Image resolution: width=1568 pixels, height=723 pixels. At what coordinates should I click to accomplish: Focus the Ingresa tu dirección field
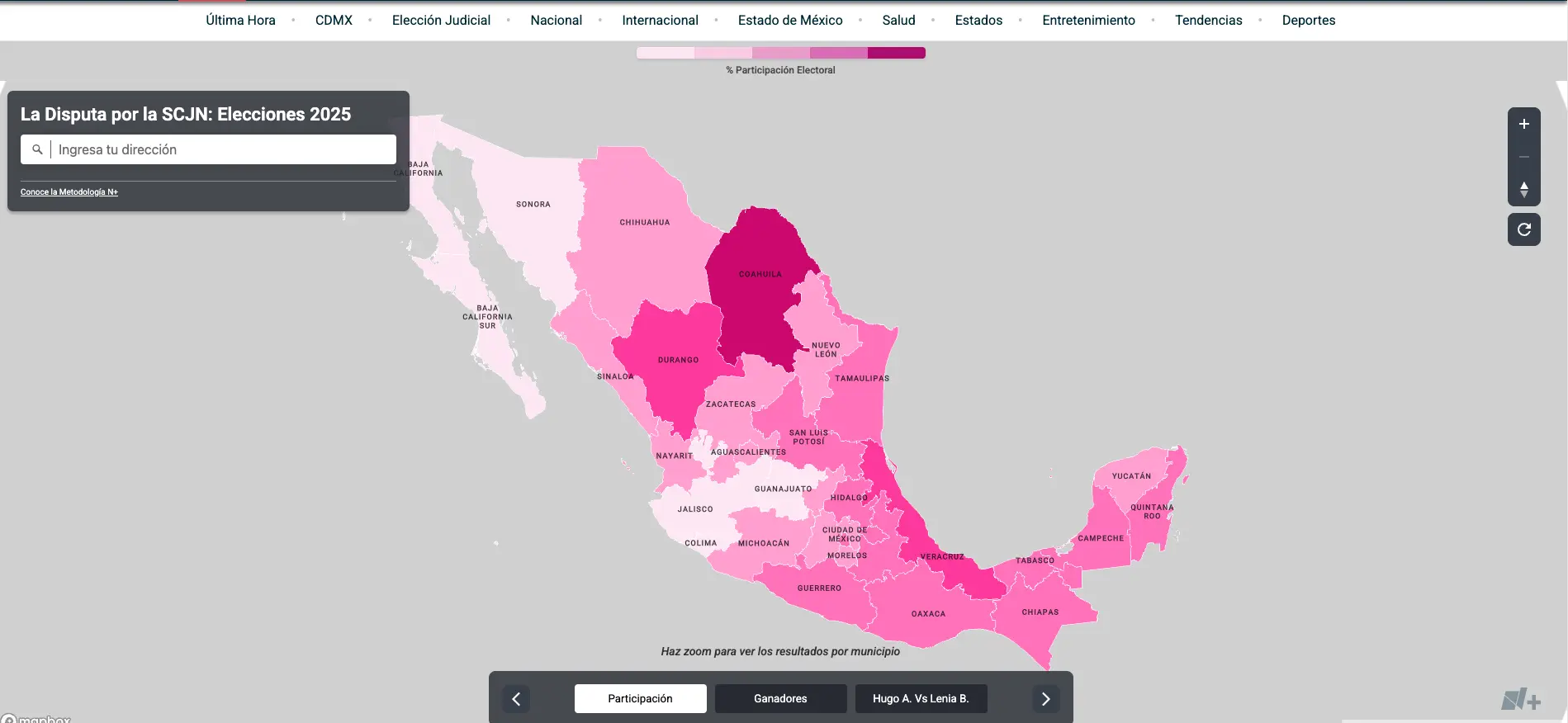tap(223, 149)
